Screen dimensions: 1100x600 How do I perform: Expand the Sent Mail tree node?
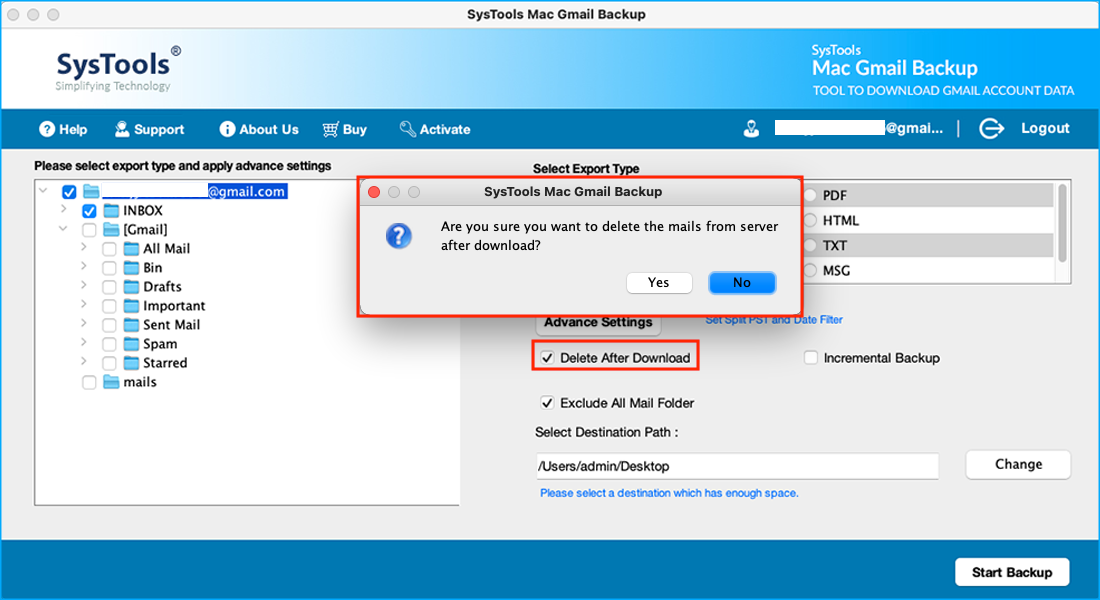[x=83, y=323]
